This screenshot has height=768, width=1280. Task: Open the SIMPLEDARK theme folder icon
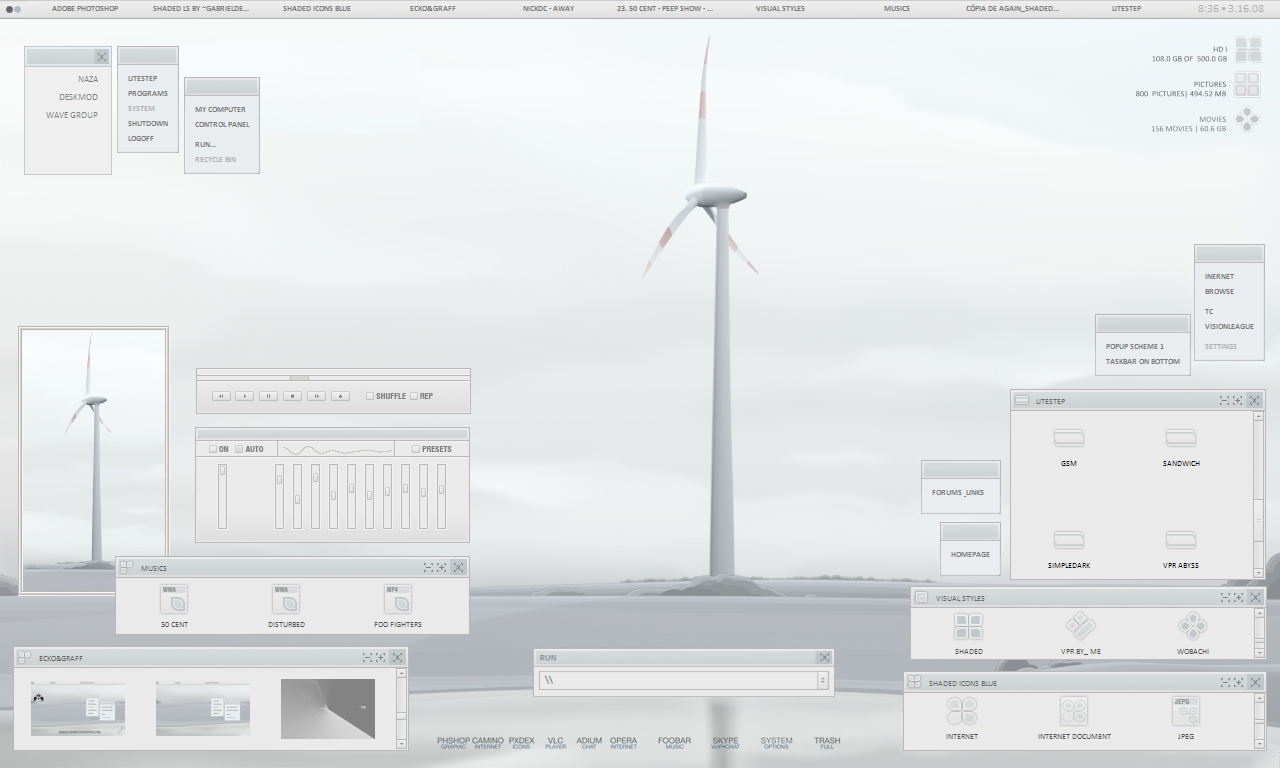(x=1069, y=540)
